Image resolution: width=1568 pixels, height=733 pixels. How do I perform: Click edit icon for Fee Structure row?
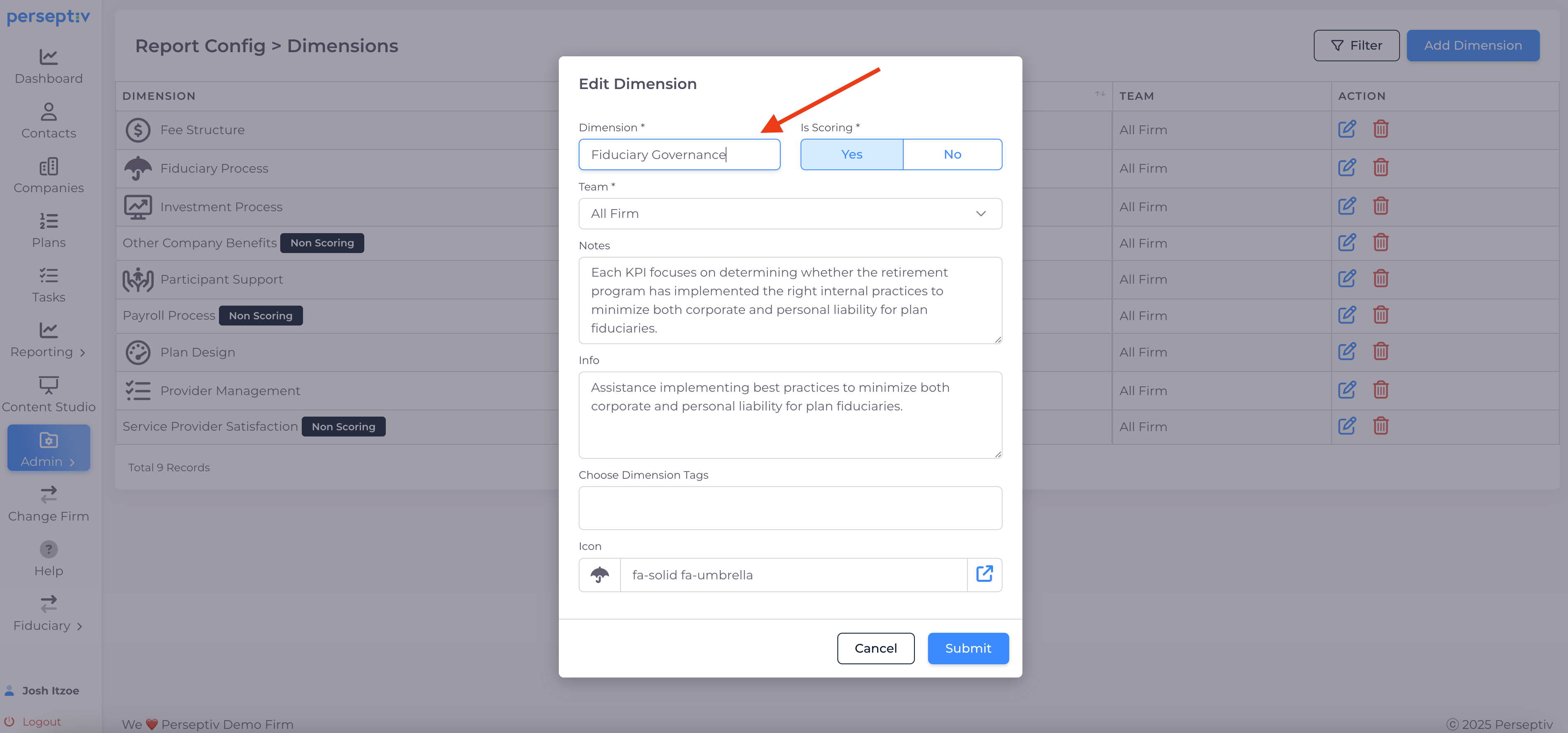(x=1347, y=129)
